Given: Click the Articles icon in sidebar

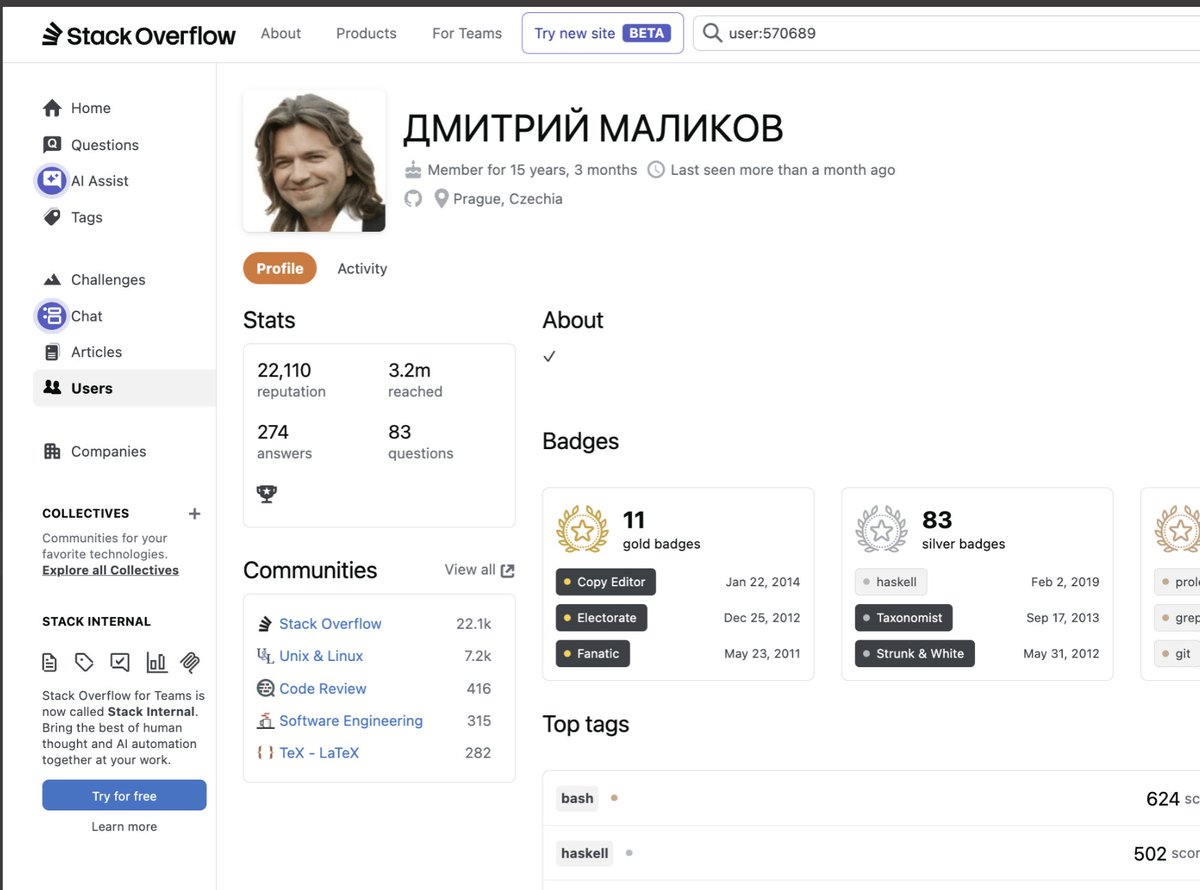Looking at the screenshot, I should coord(52,352).
